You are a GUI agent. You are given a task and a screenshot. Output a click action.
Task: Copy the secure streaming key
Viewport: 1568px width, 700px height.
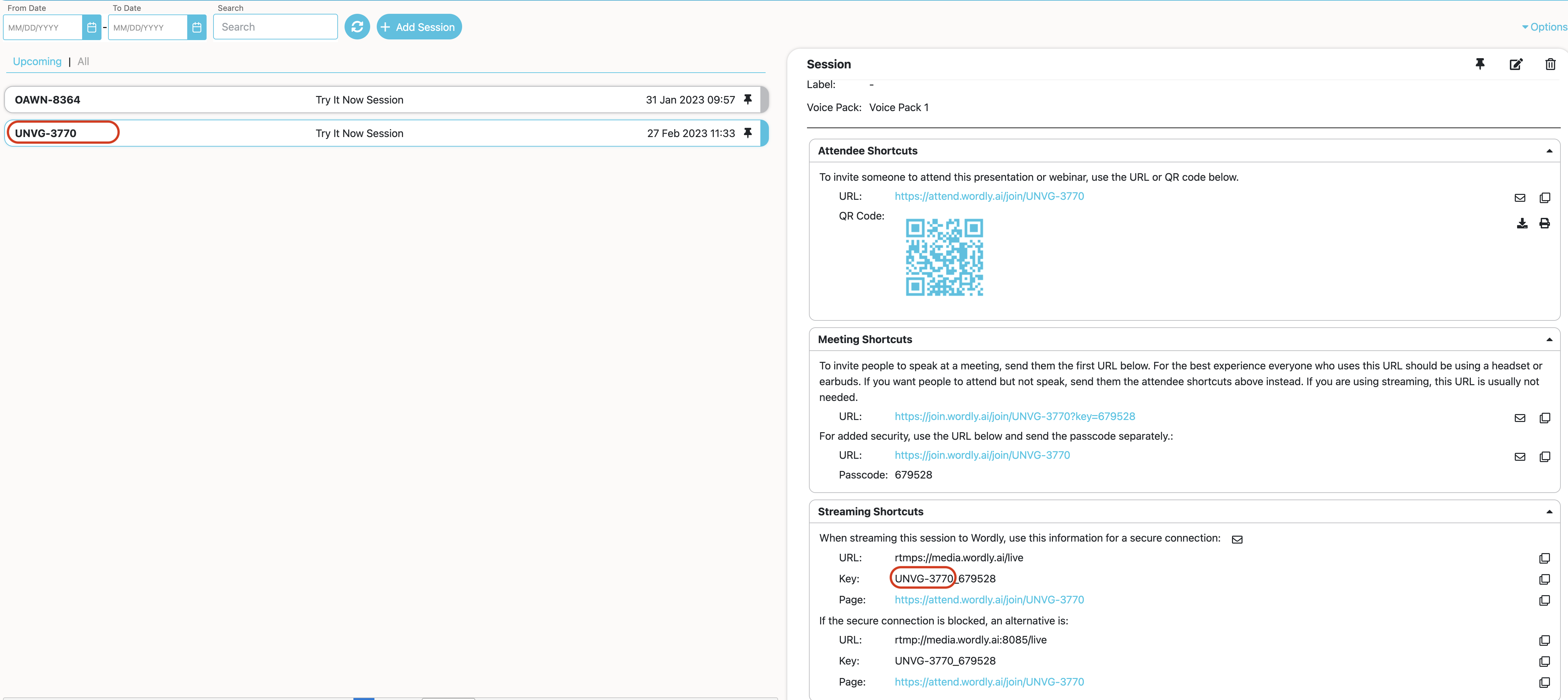pos(1545,579)
